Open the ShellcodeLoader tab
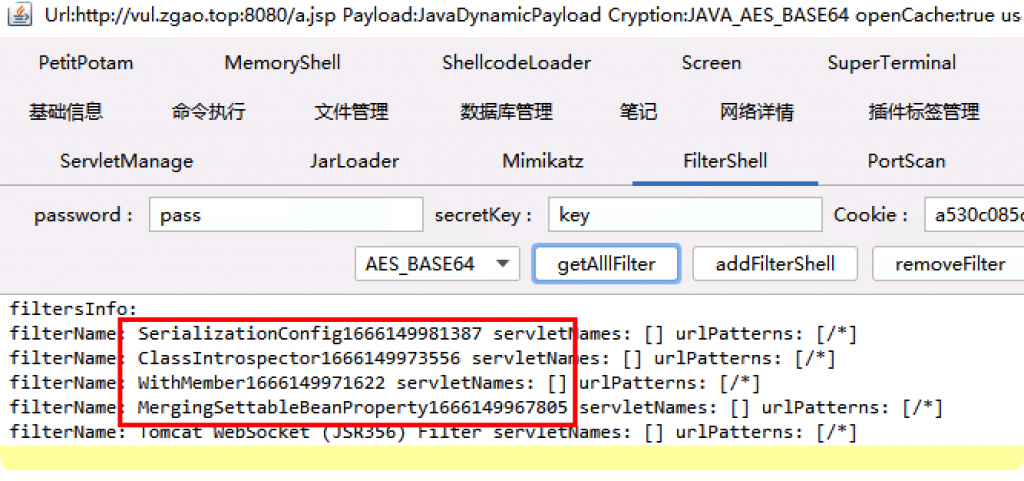Image resolution: width=1024 pixels, height=481 pixels. (516, 63)
